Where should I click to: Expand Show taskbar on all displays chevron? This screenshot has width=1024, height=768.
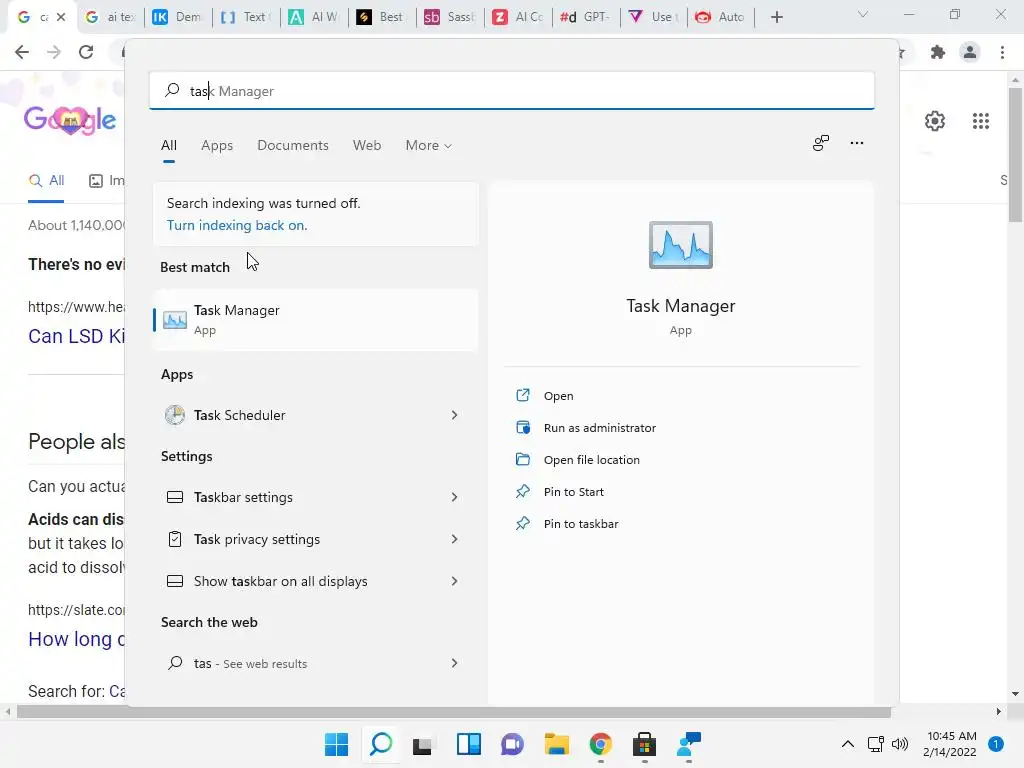point(454,581)
